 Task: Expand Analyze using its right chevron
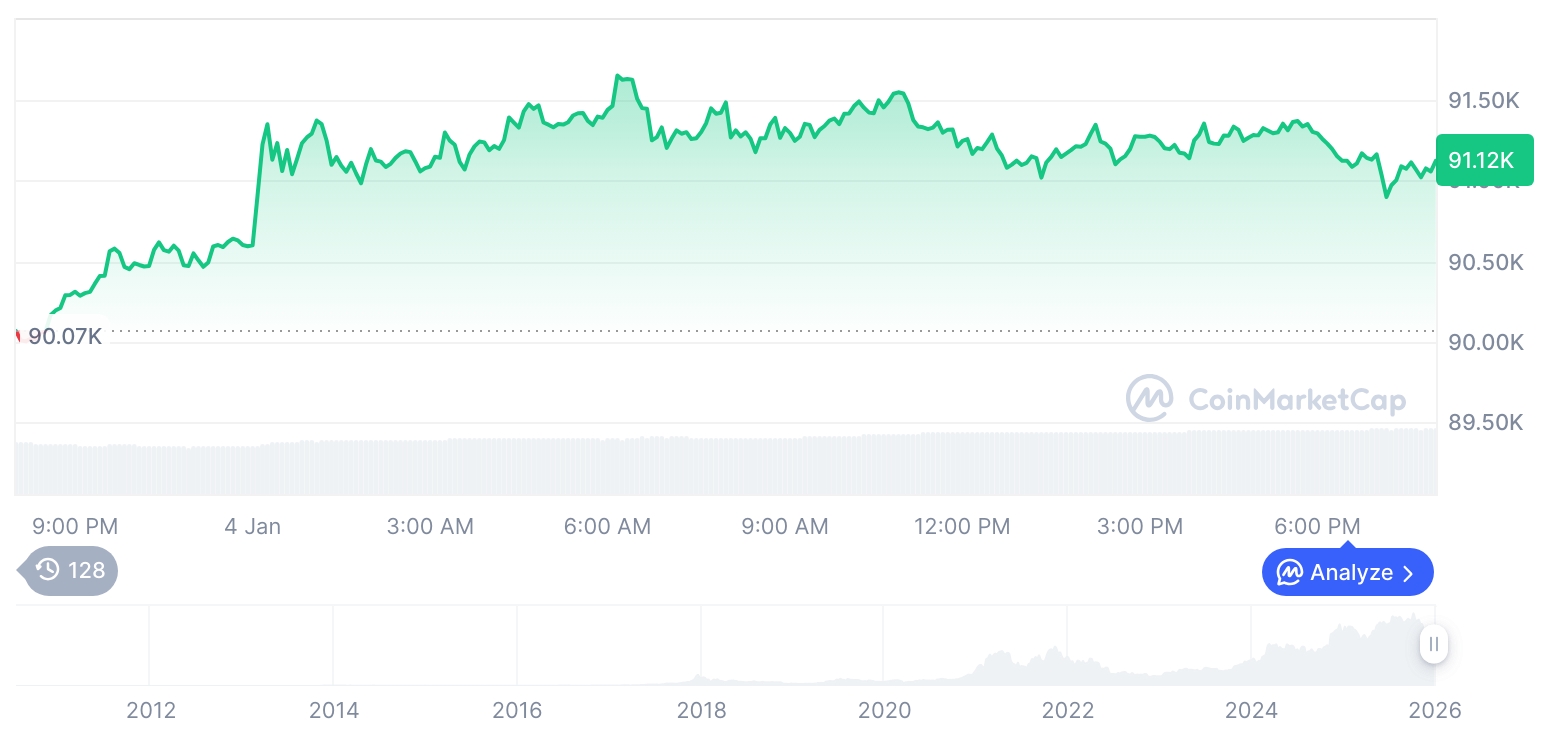pyautogui.click(x=1408, y=573)
